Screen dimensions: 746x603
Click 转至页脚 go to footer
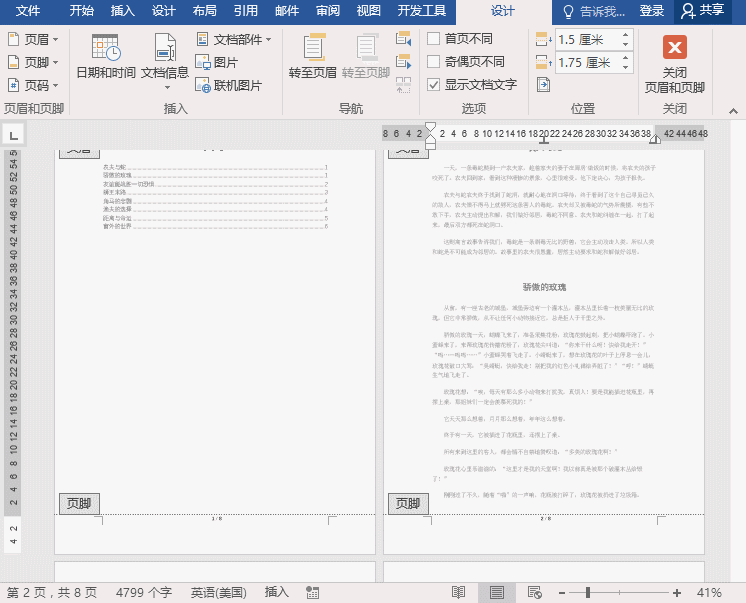click(x=366, y=56)
